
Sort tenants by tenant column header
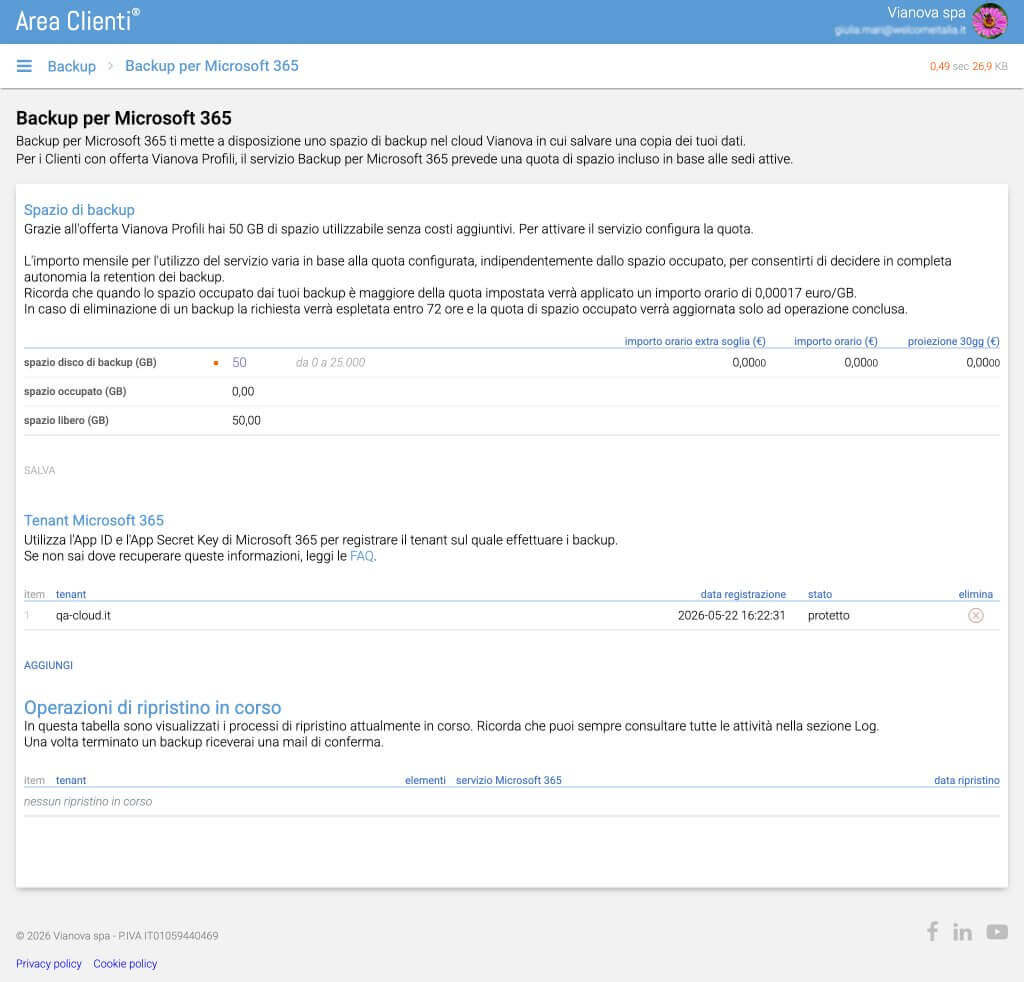[71, 594]
